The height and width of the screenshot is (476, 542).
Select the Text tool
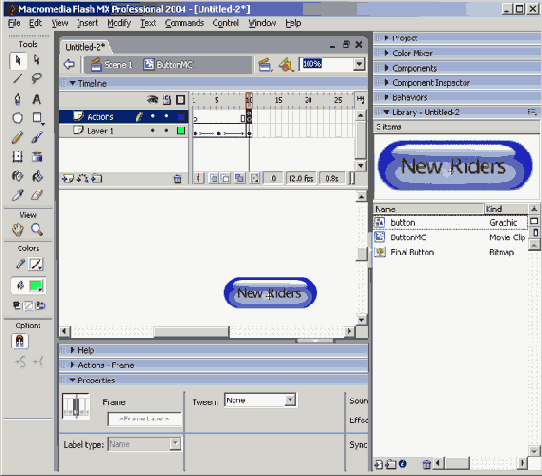coord(36,99)
